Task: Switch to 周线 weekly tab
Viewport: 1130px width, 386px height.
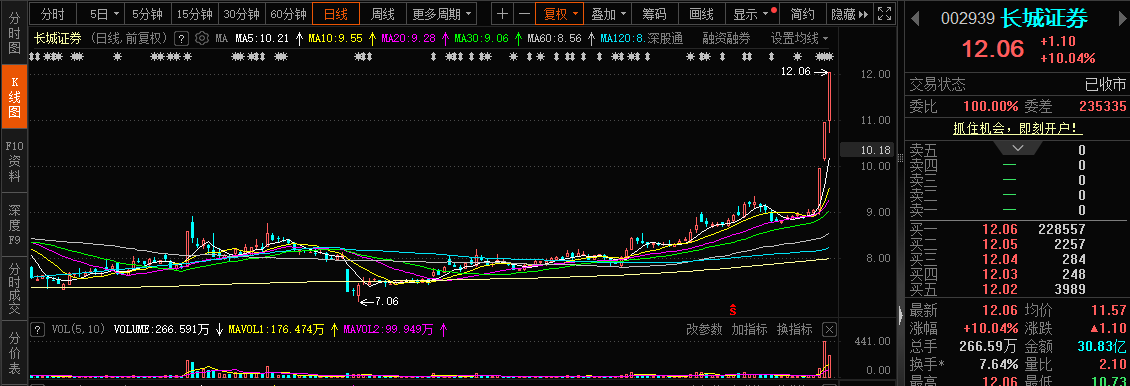Action: pos(383,14)
